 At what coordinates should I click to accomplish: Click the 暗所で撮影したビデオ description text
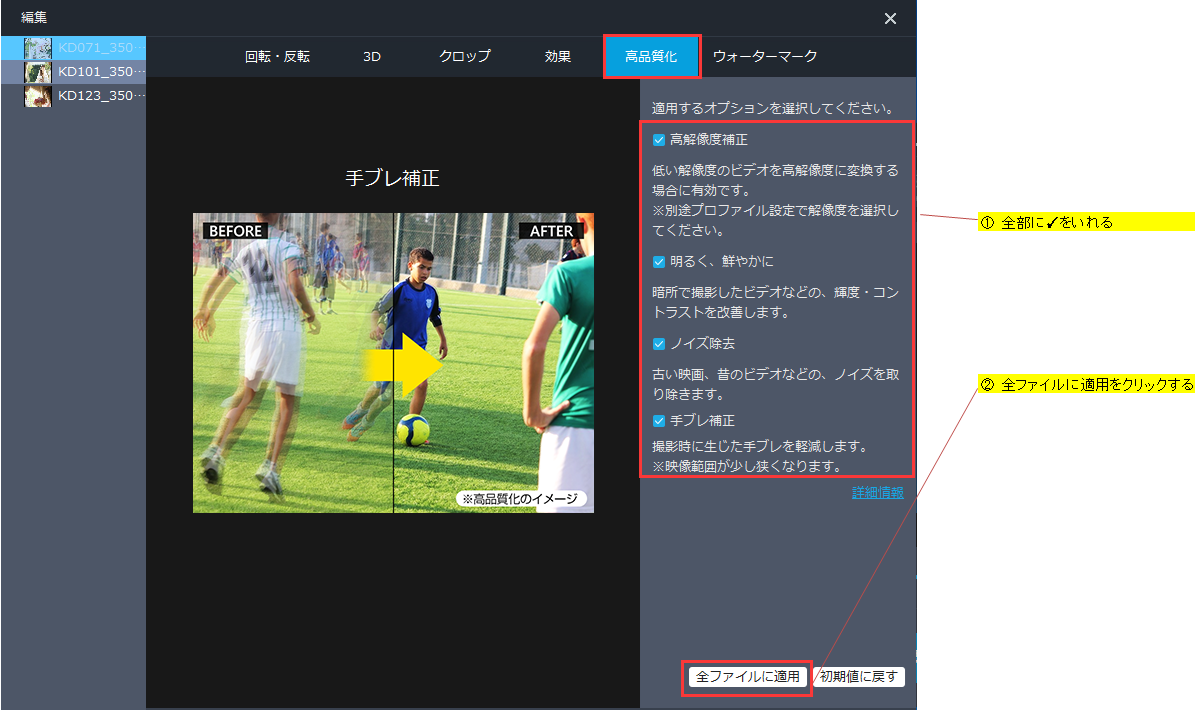coord(775,303)
